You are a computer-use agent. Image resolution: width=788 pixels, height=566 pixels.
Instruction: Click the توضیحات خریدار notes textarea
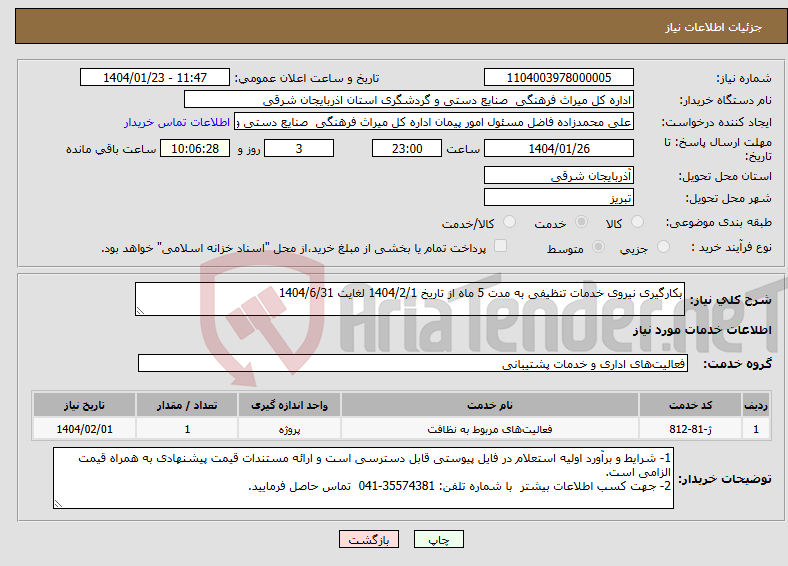pos(363,478)
